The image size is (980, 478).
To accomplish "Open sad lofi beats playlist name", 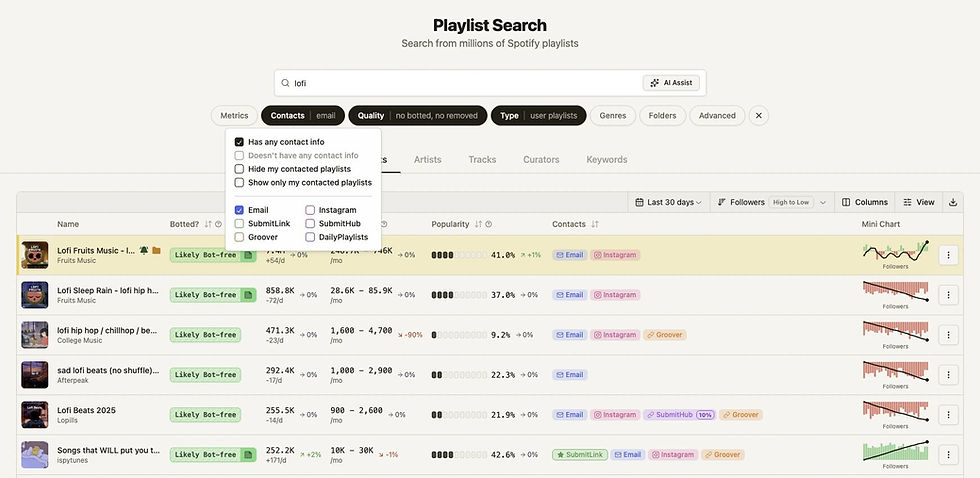I will coord(108,371).
